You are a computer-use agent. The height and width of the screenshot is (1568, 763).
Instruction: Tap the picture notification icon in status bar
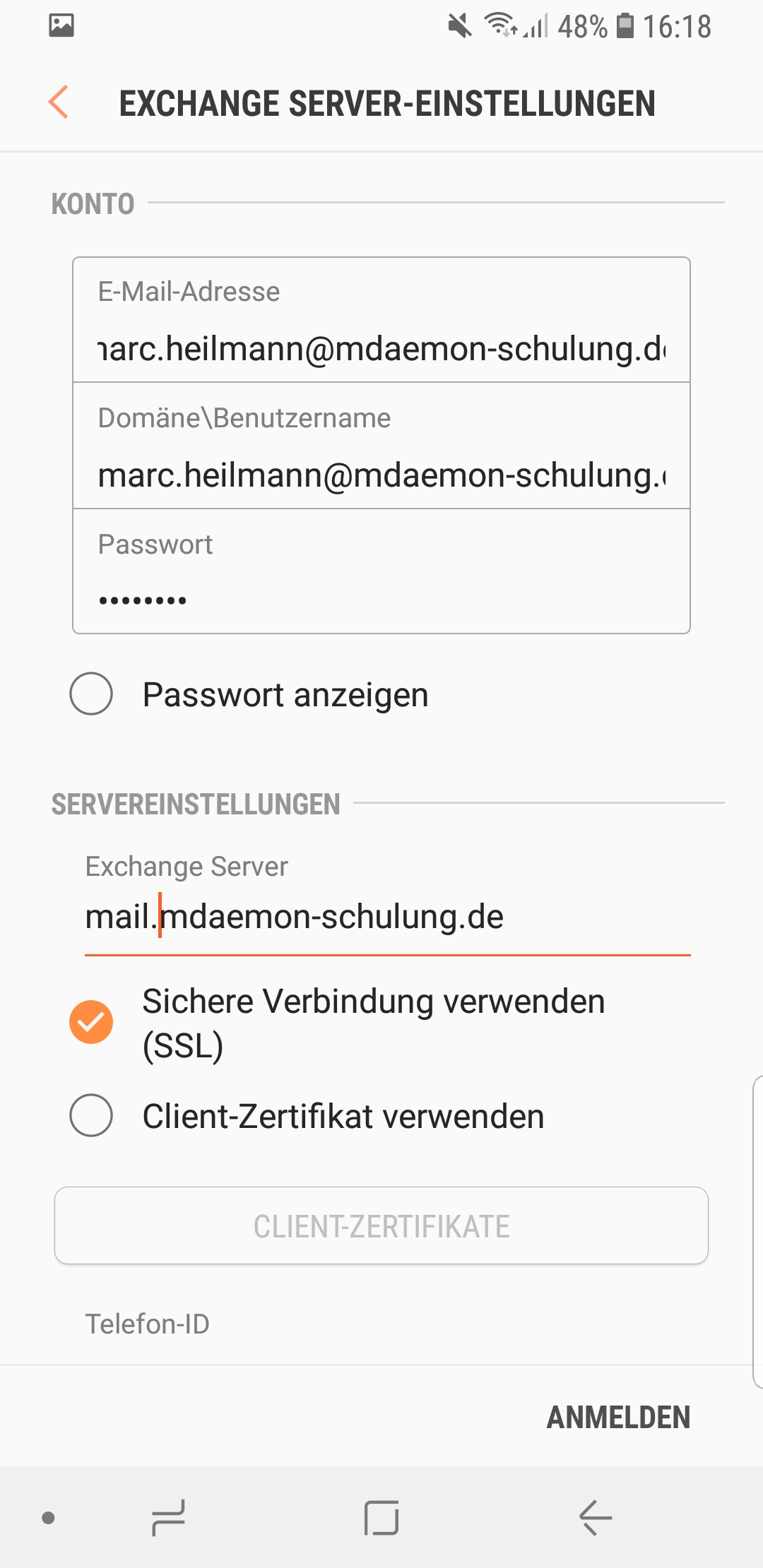click(61, 26)
